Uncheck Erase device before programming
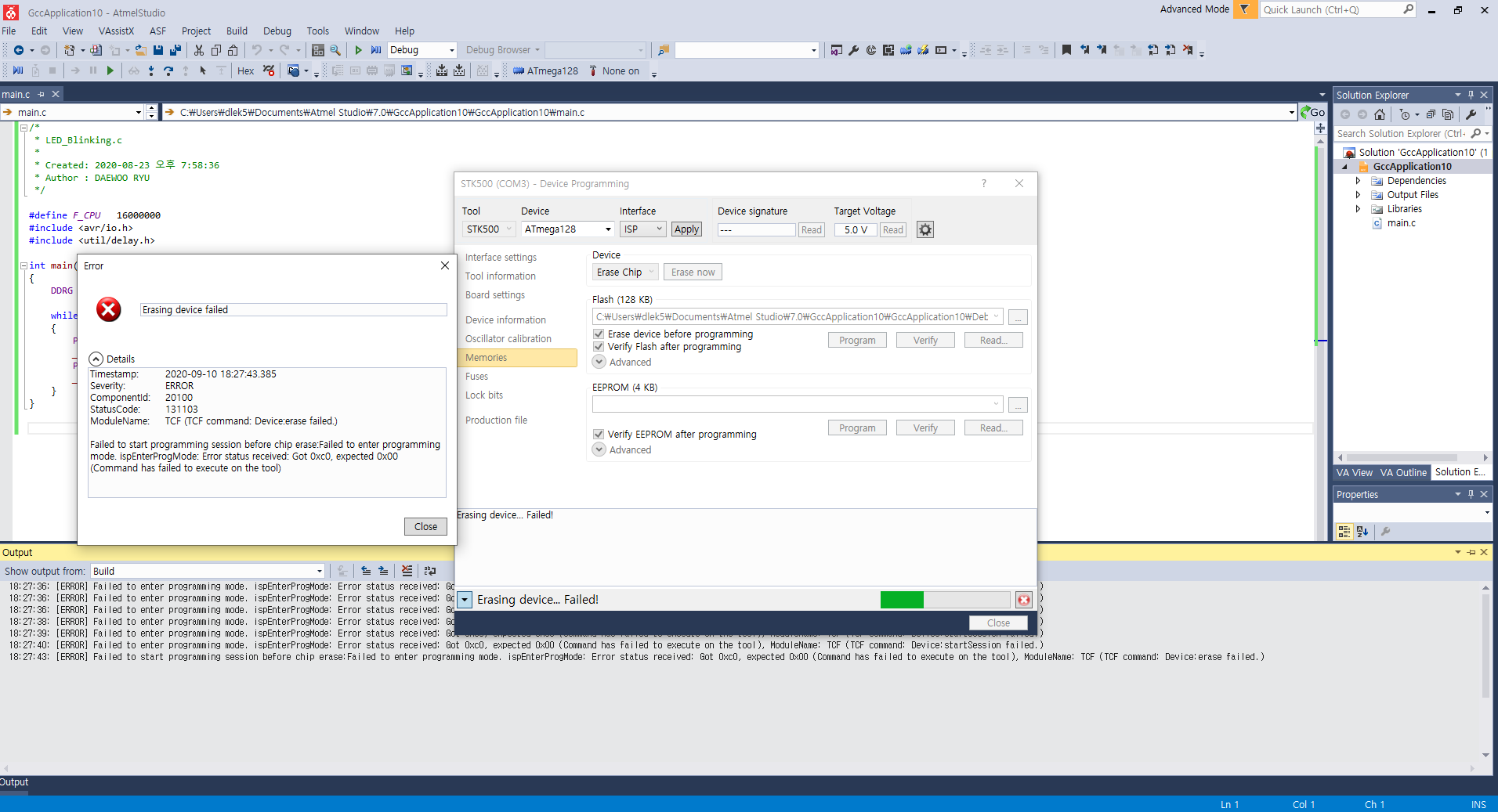The height and width of the screenshot is (812, 1498). click(x=599, y=334)
